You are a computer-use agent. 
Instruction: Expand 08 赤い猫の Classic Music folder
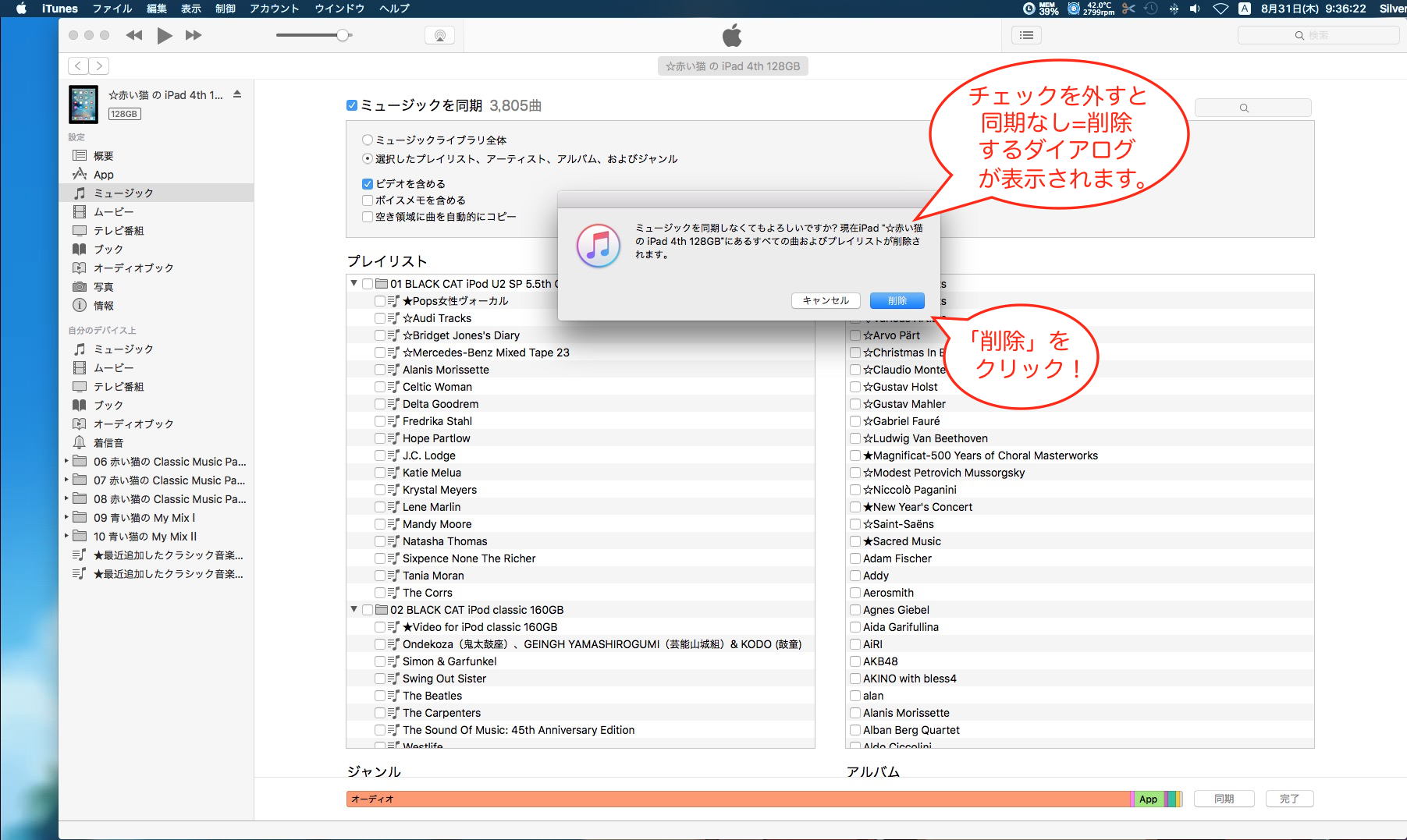[66, 498]
